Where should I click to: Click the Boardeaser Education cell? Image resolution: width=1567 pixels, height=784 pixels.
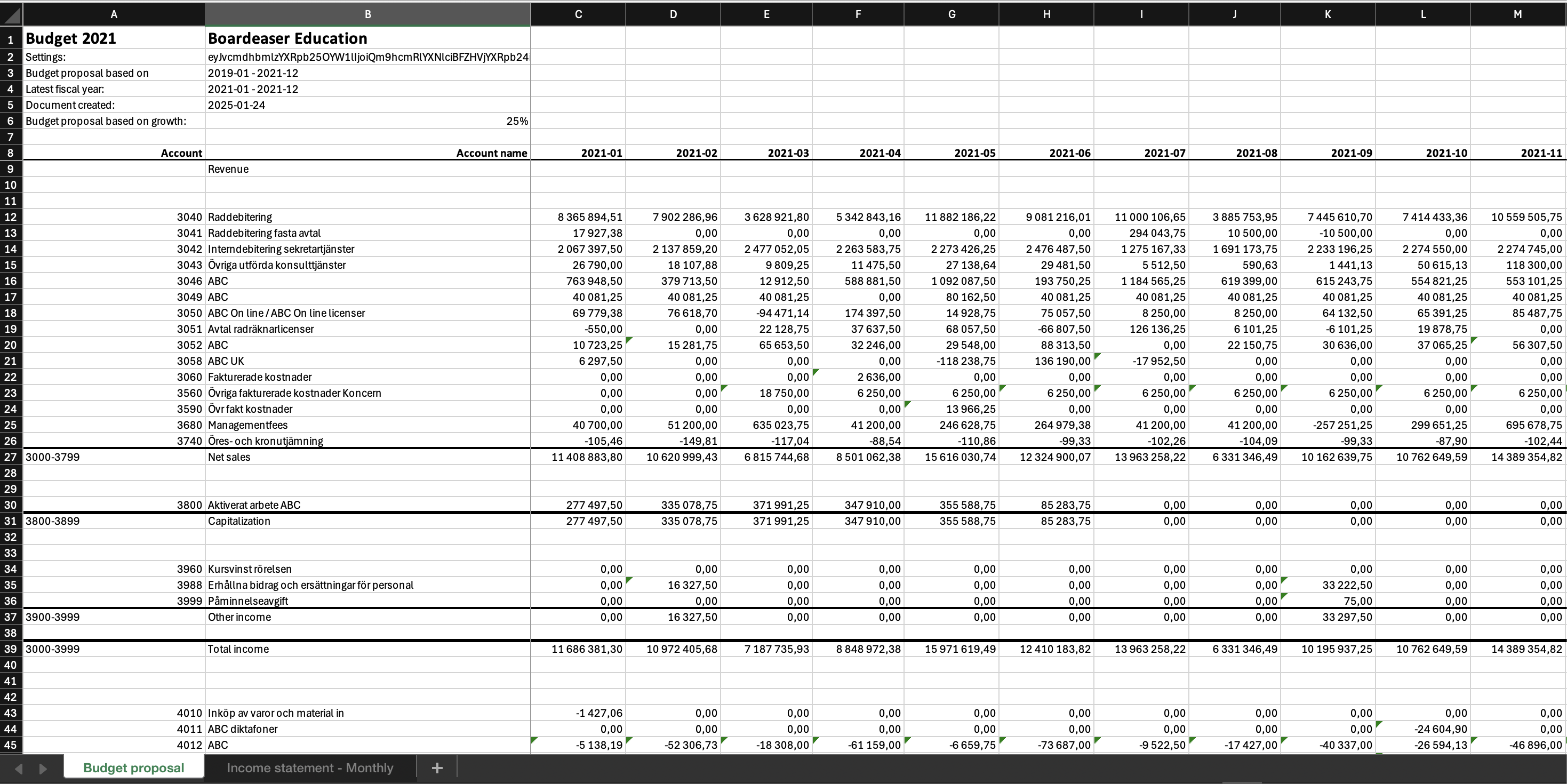[367, 38]
